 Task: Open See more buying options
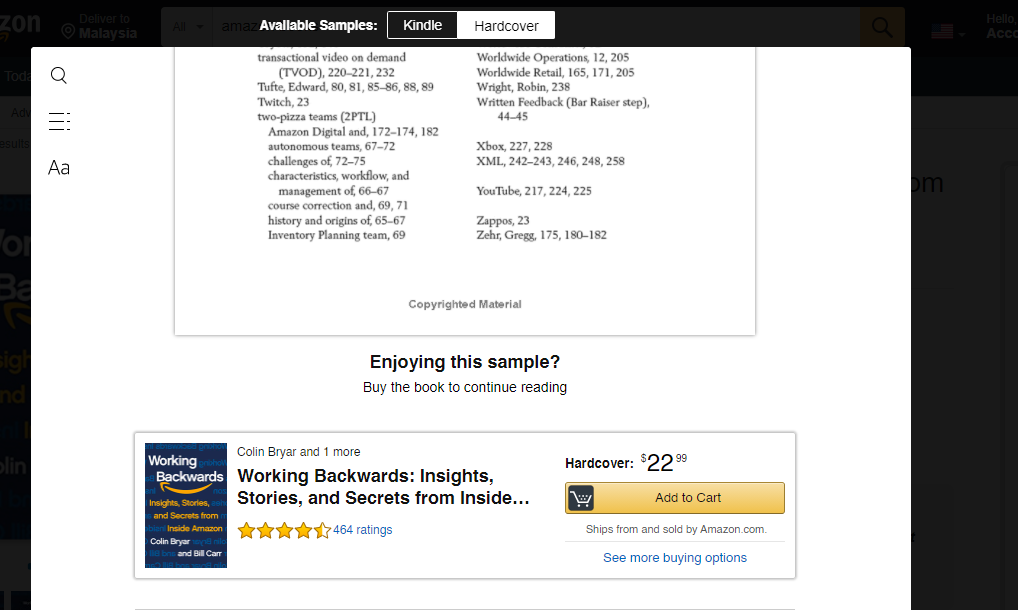click(x=674, y=557)
